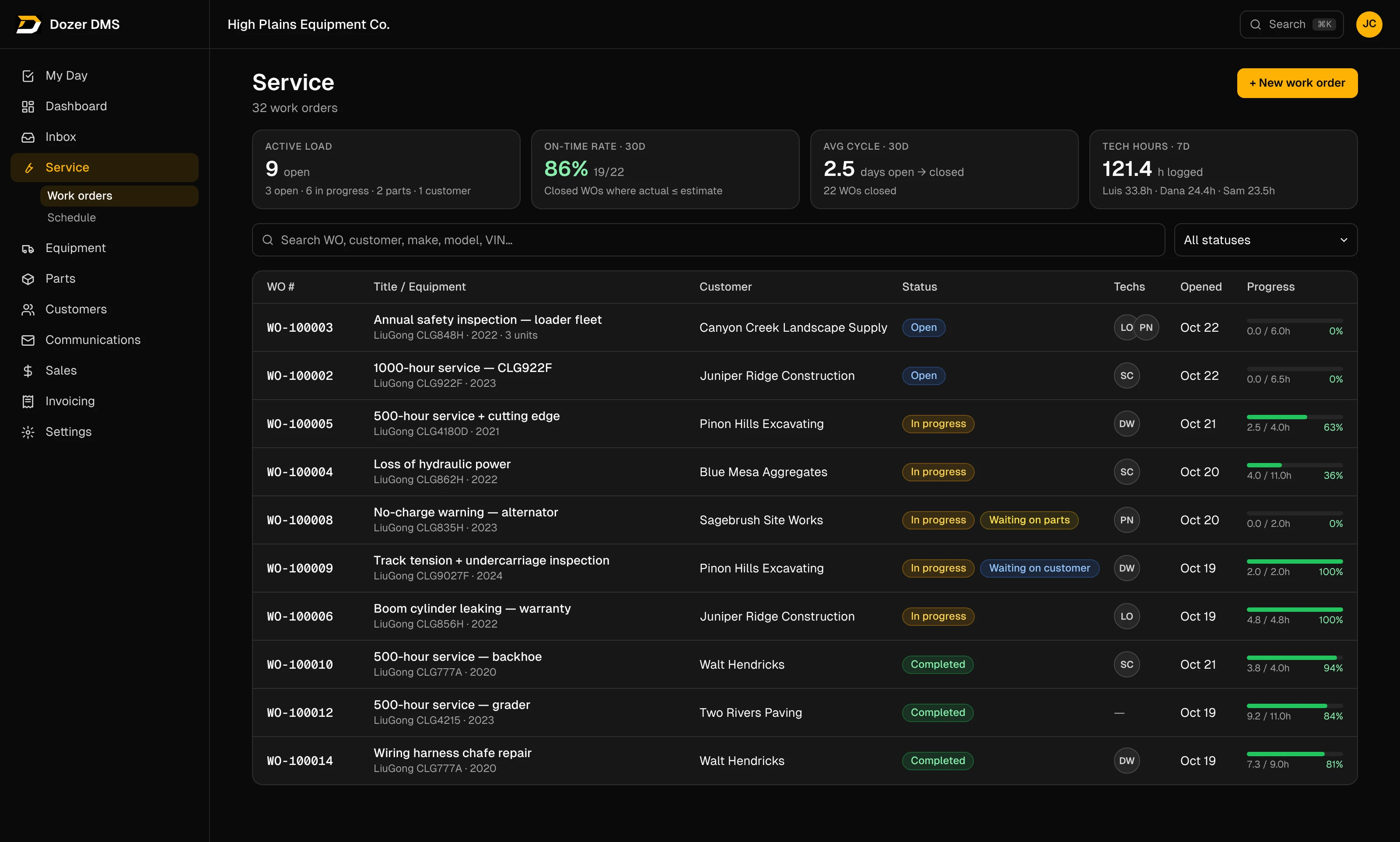Click the LO tech avatar on WO-100006
Image resolution: width=1400 pixels, height=842 pixels.
tap(1126, 617)
